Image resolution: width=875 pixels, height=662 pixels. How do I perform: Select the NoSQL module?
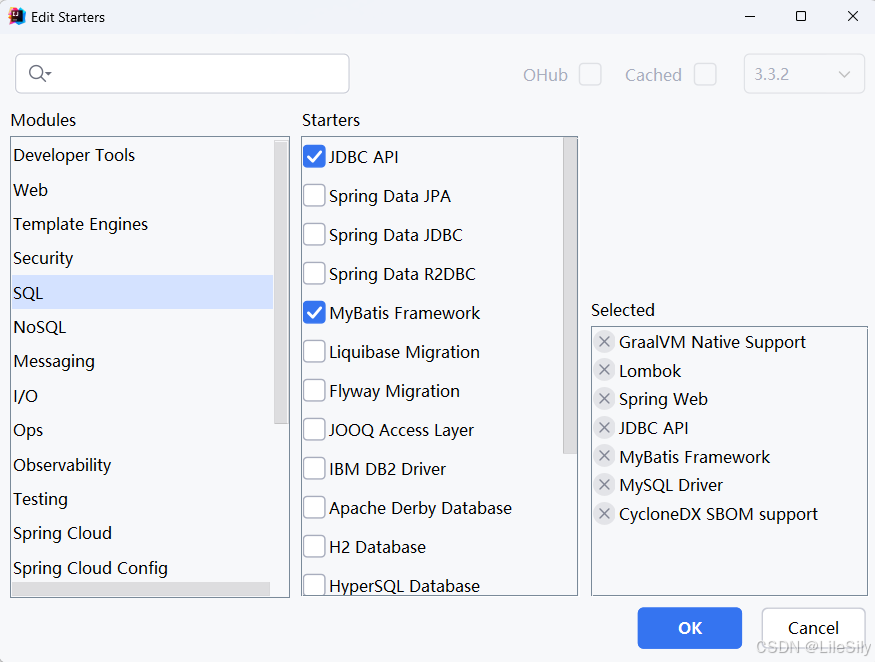point(142,327)
